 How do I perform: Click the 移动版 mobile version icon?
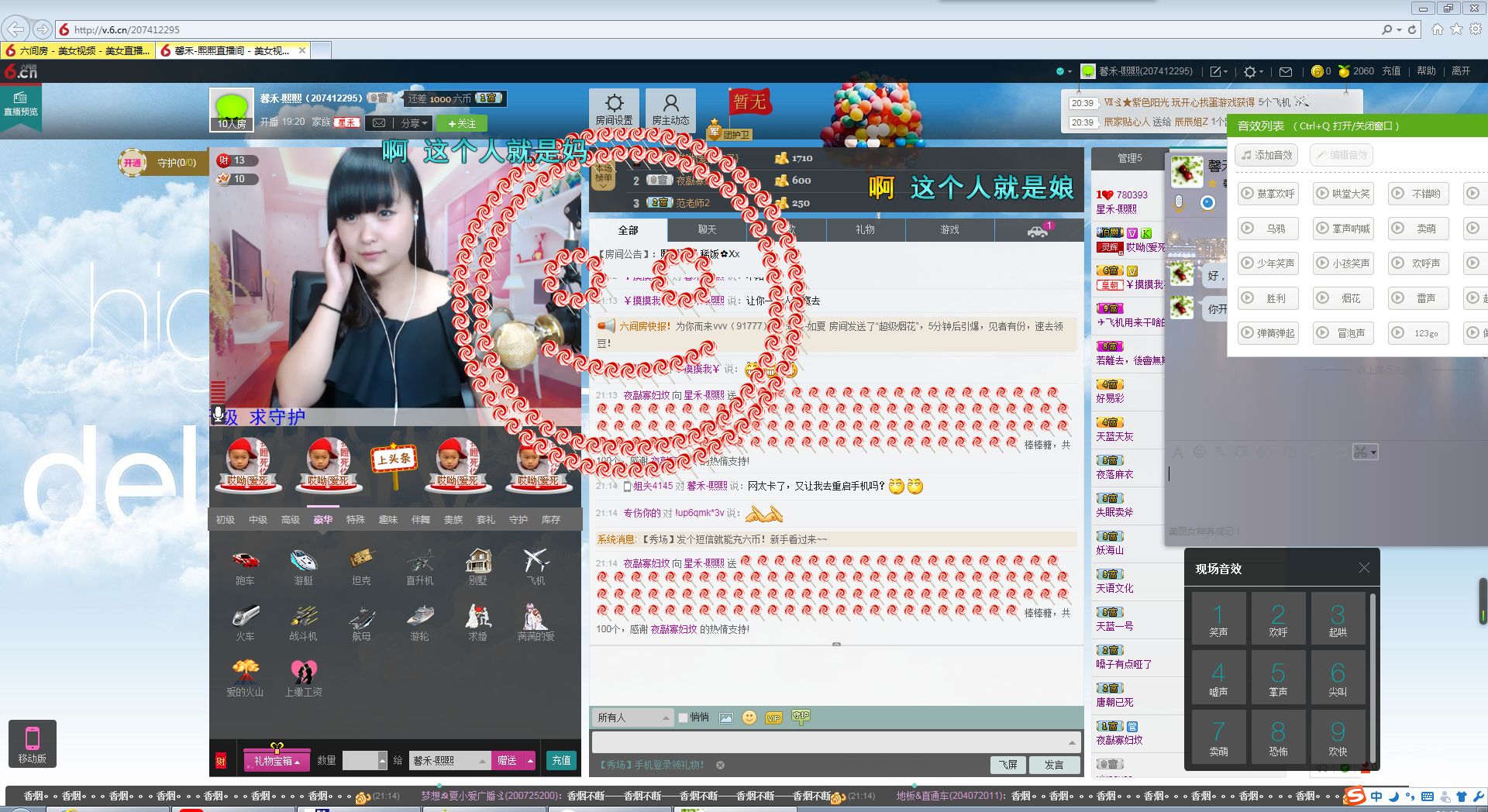[x=32, y=744]
